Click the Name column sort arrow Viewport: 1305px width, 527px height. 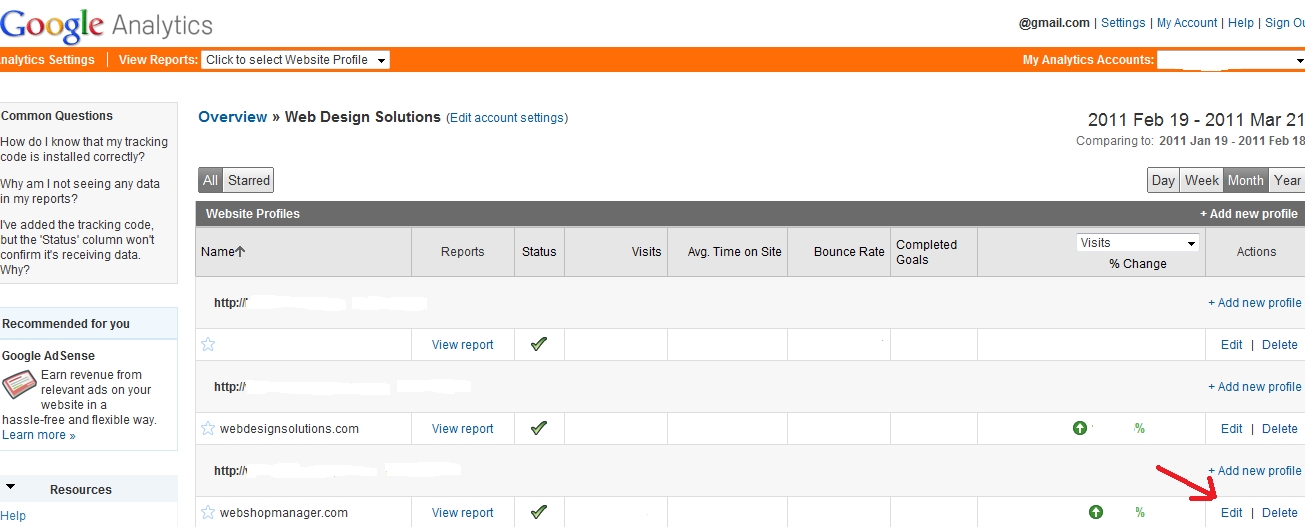240,252
